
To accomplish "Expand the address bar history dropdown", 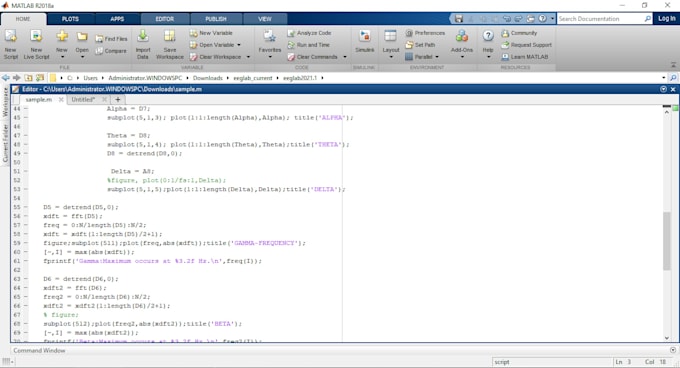I will pos(664,78).
